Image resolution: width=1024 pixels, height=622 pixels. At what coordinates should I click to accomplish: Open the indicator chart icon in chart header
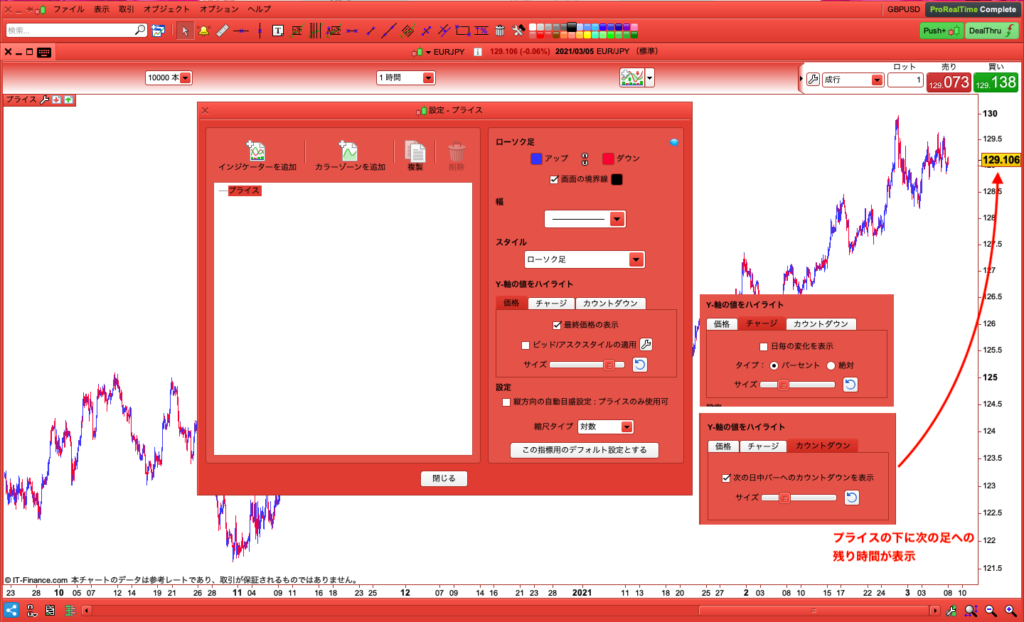click(x=632, y=78)
